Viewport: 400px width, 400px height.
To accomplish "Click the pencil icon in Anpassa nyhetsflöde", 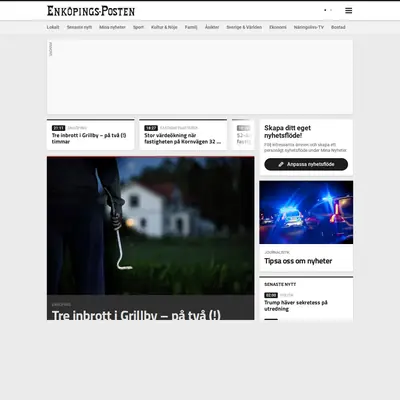I will coord(281,164).
